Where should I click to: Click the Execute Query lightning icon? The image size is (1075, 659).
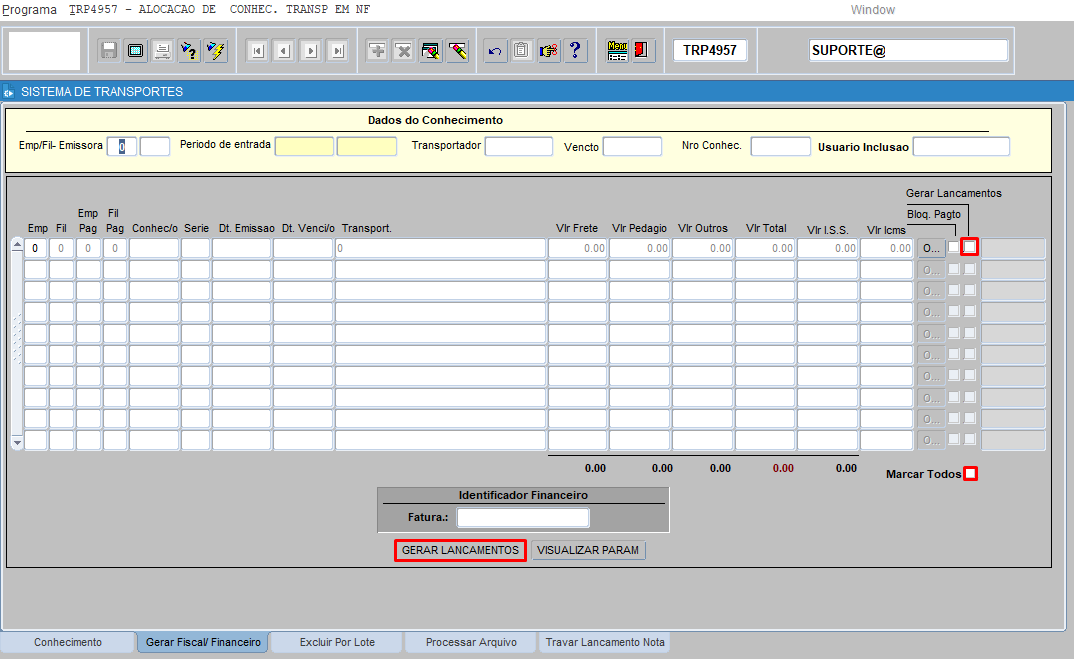tap(216, 51)
